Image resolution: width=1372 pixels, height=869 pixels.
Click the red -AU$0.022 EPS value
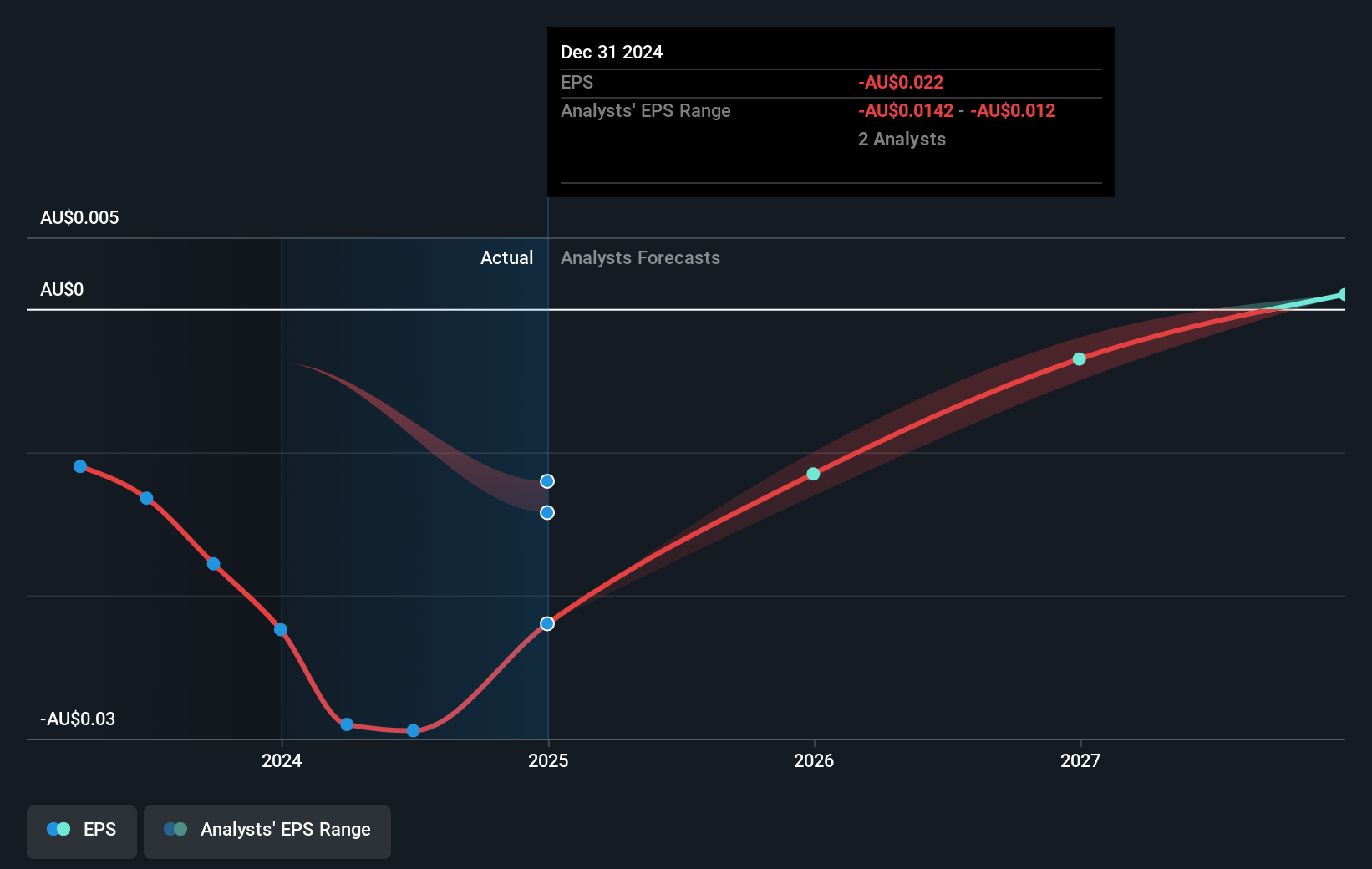[900, 82]
